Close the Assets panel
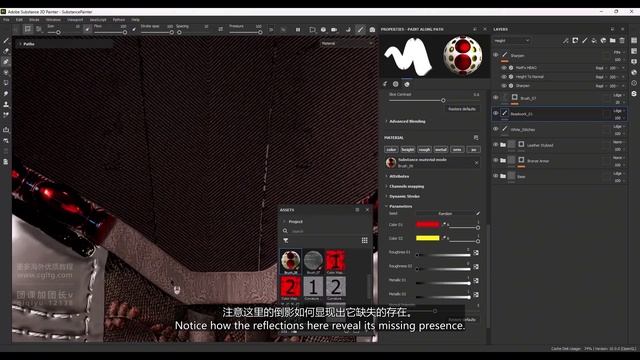The width and height of the screenshot is (640, 360). pos(367,210)
